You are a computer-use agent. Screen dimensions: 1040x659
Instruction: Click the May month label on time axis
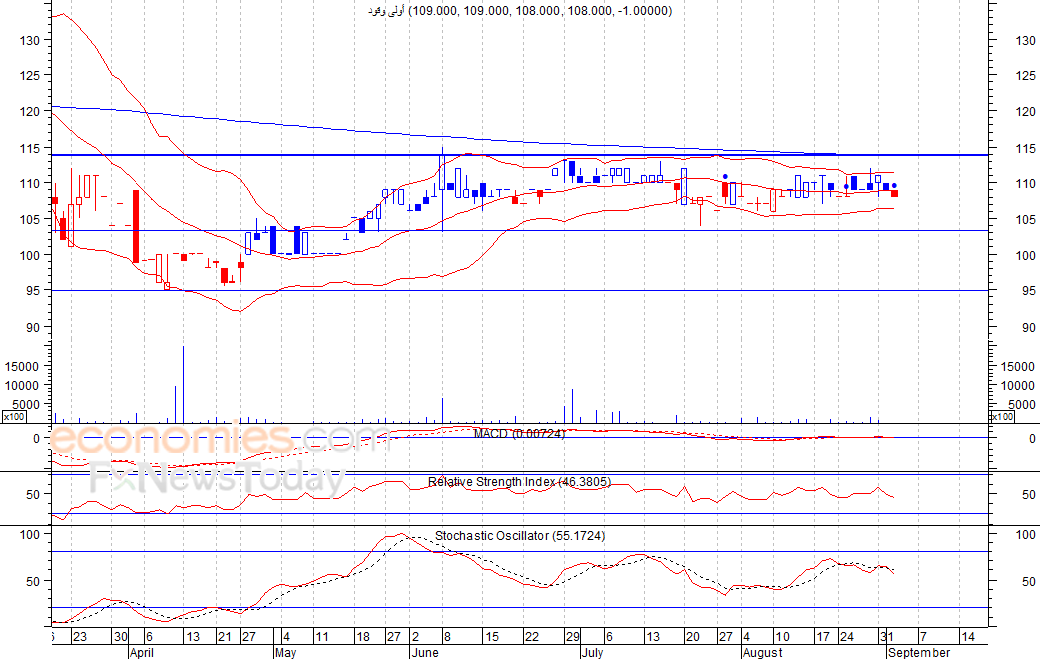coord(285,652)
